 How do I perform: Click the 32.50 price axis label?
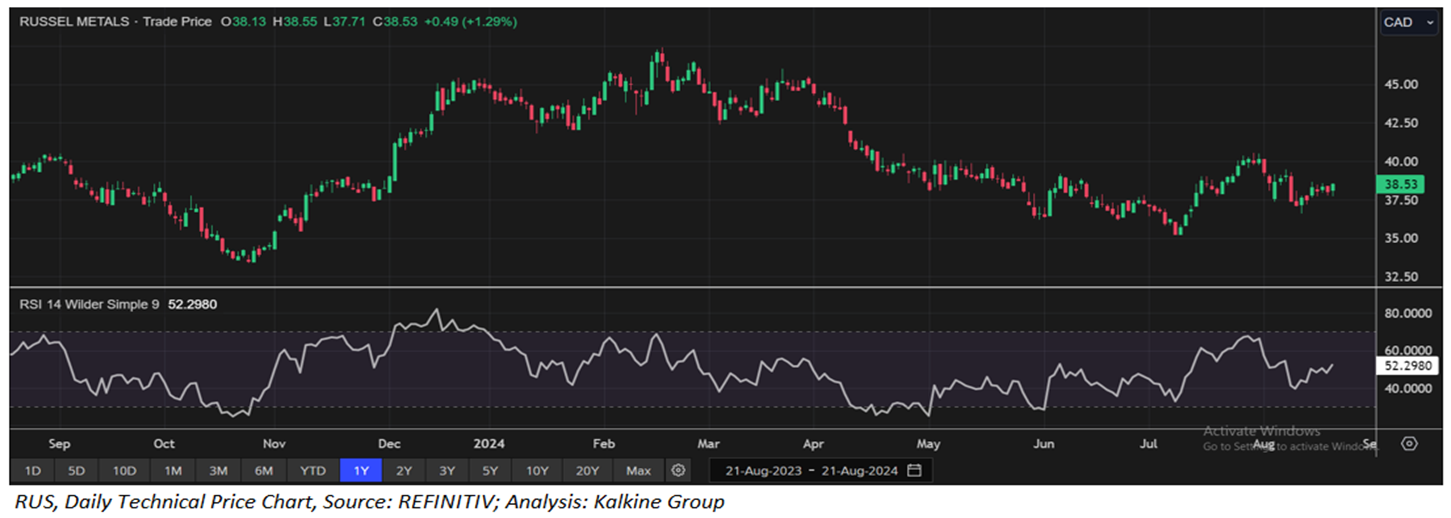(1401, 276)
